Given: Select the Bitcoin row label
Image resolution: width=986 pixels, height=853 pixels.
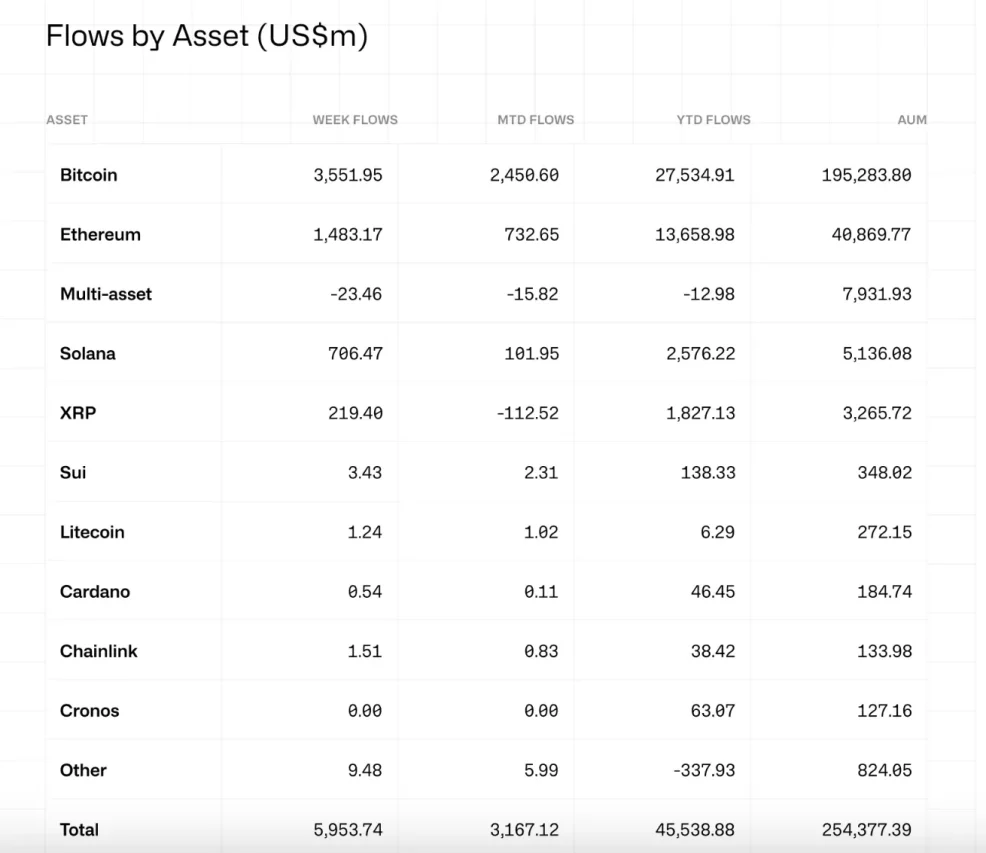Looking at the screenshot, I should 88,175.
